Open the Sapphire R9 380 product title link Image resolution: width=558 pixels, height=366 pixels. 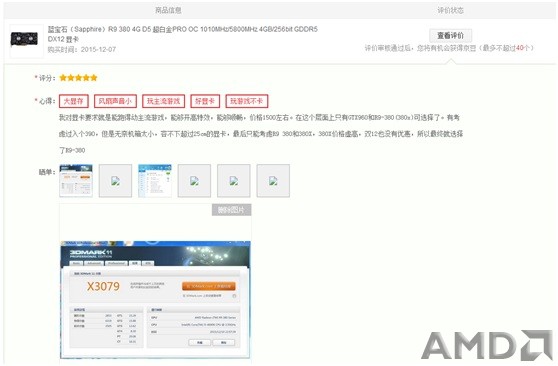tap(183, 34)
